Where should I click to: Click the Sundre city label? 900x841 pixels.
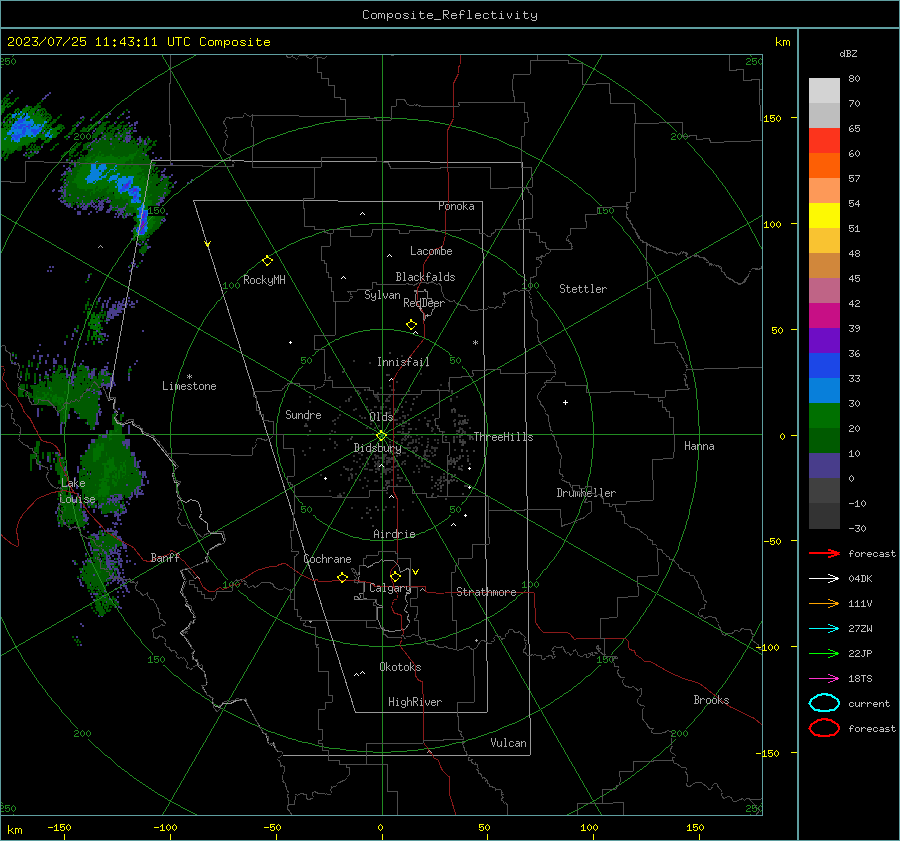click(303, 414)
